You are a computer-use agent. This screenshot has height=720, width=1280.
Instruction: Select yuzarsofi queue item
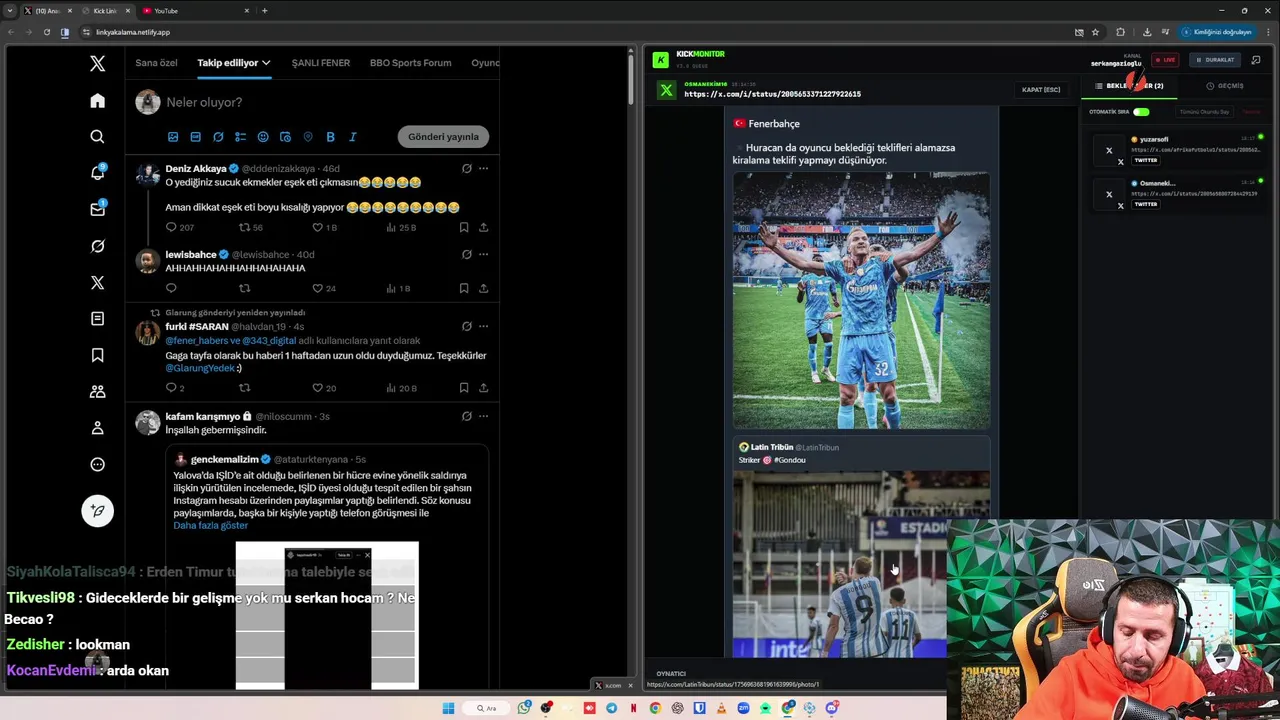[x=1178, y=150]
